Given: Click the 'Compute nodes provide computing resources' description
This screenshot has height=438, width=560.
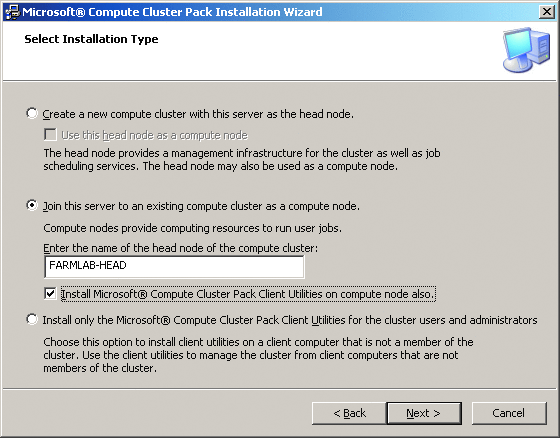Looking at the screenshot, I should [x=192, y=228].
